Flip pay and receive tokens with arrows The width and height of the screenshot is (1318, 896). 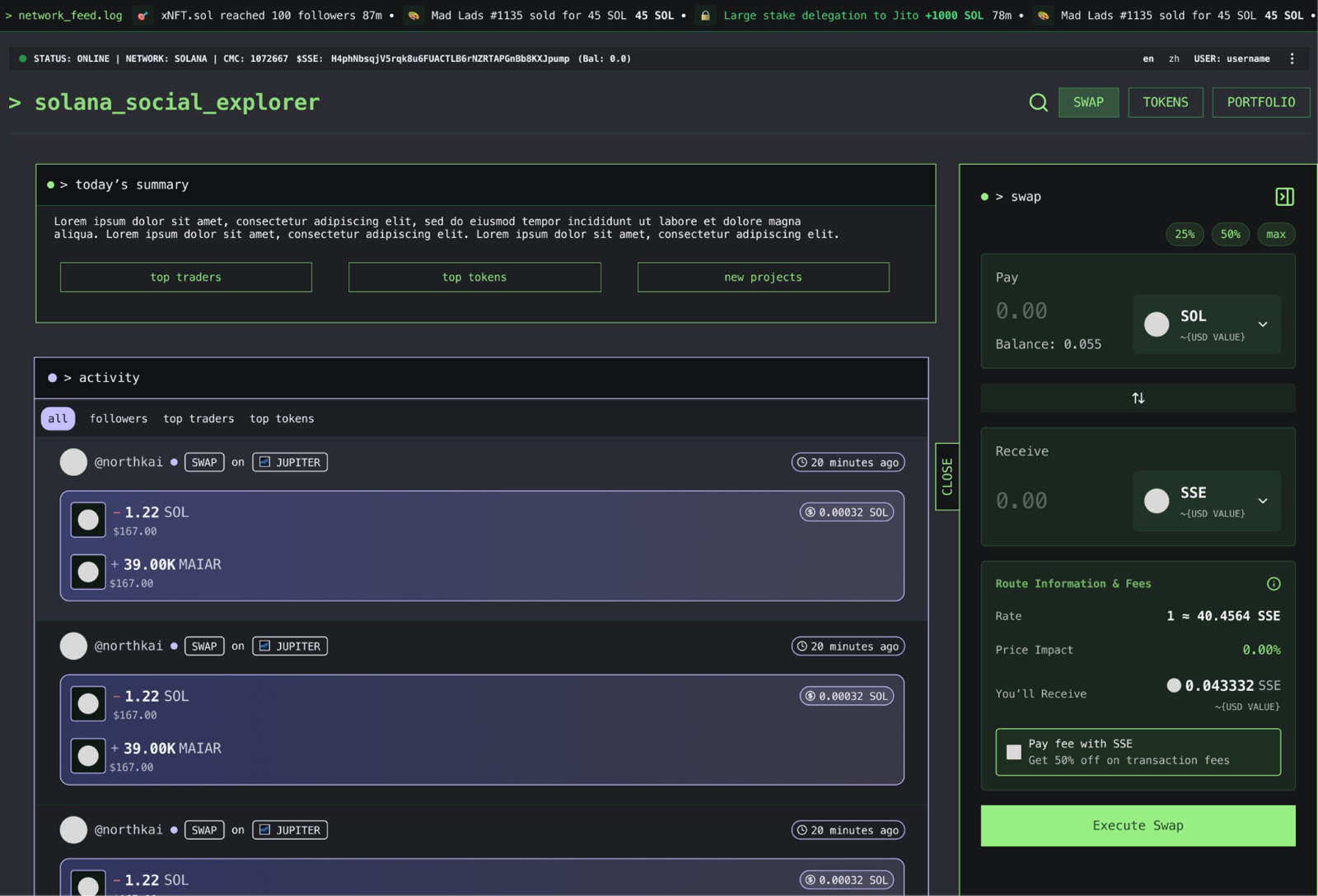coord(1138,398)
